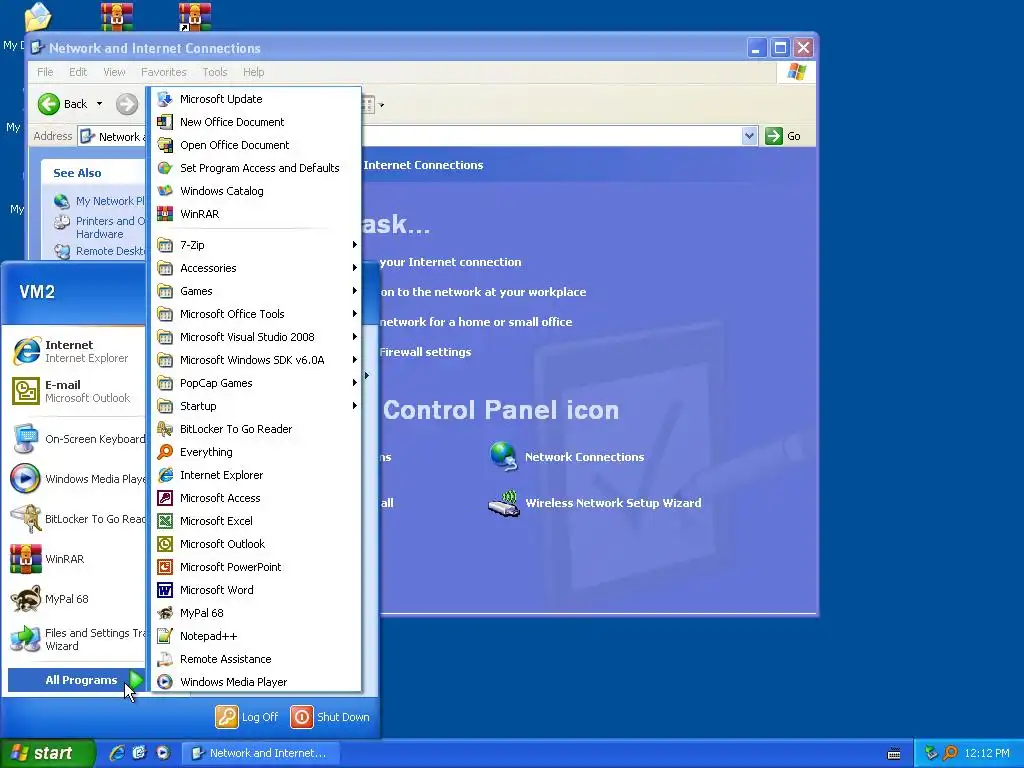Image resolution: width=1024 pixels, height=768 pixels.
Task: Click the Go button beside the address bar
Action: (x=783, y=136)
